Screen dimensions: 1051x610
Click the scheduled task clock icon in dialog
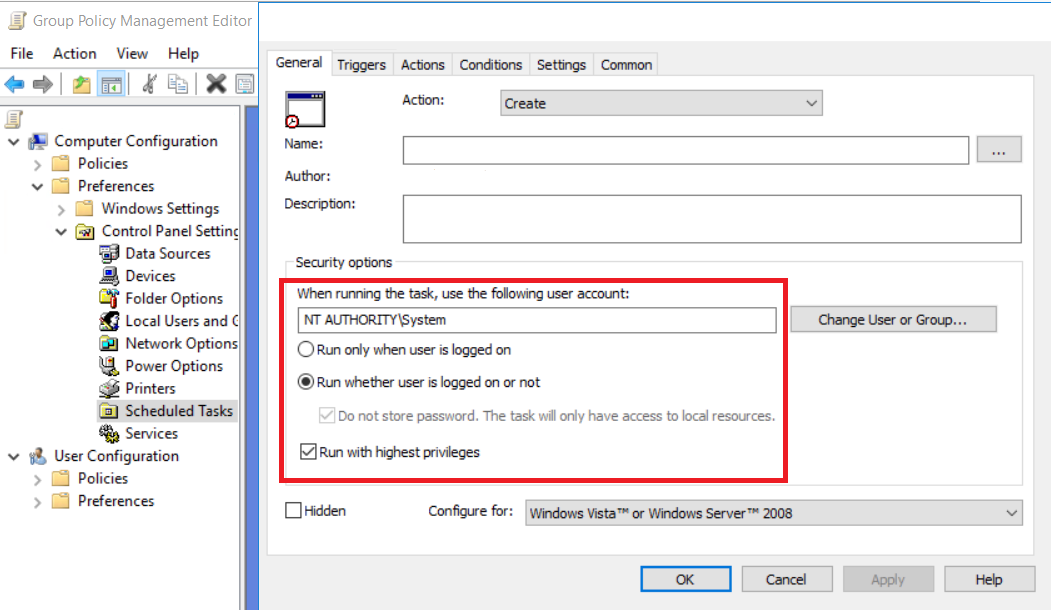(x=305, y=109)
